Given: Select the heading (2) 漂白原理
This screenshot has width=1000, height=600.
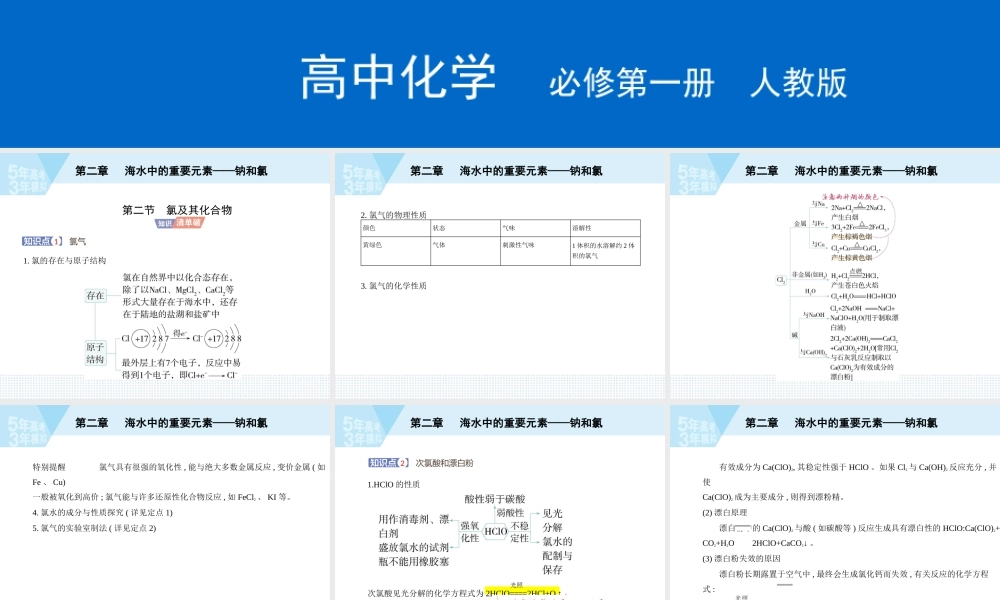Looking at the screenshot, I should 725,513.
